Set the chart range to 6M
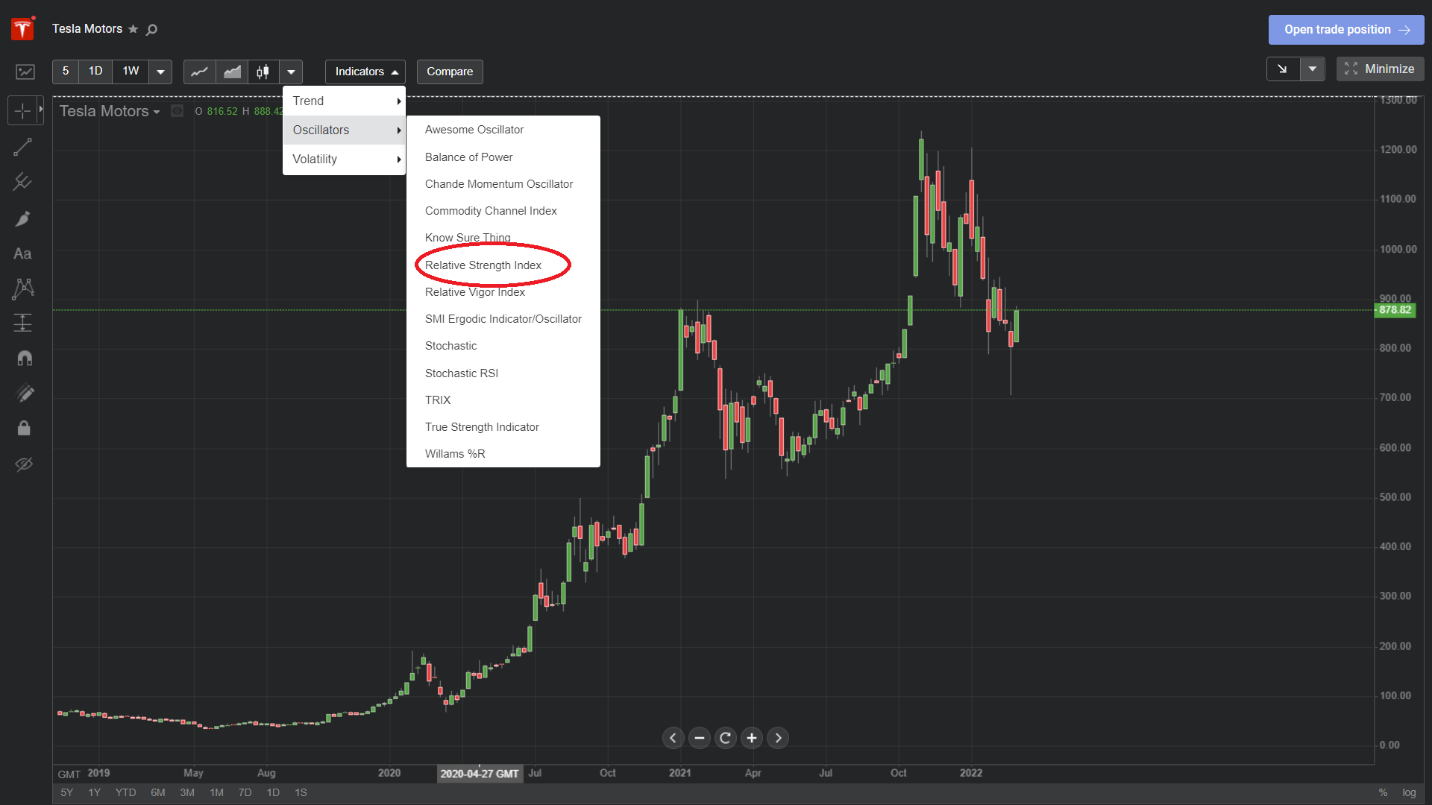This screenshot has height=805, width=1432. coord(158,793)
